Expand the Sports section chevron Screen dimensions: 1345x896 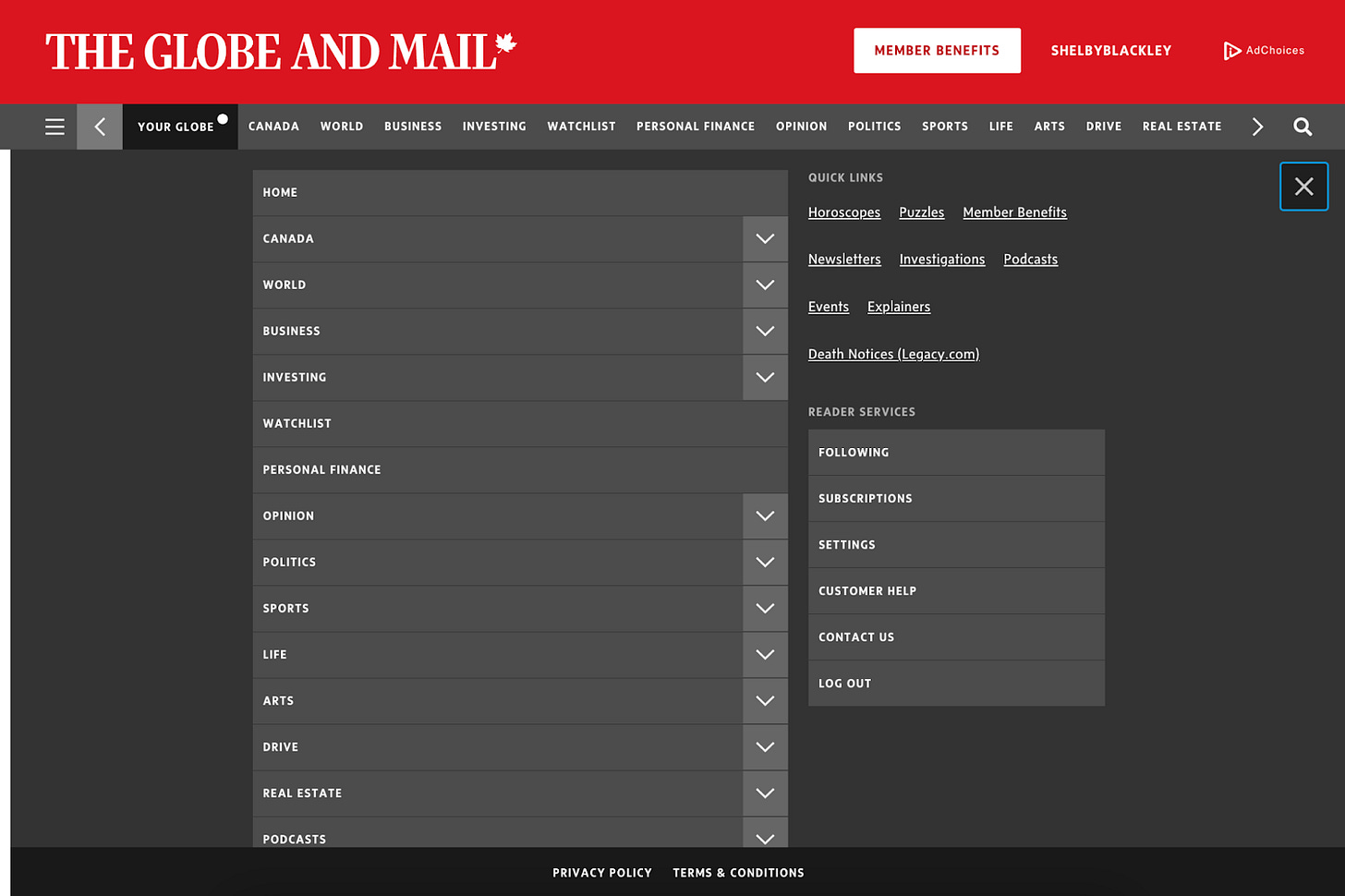765,608
